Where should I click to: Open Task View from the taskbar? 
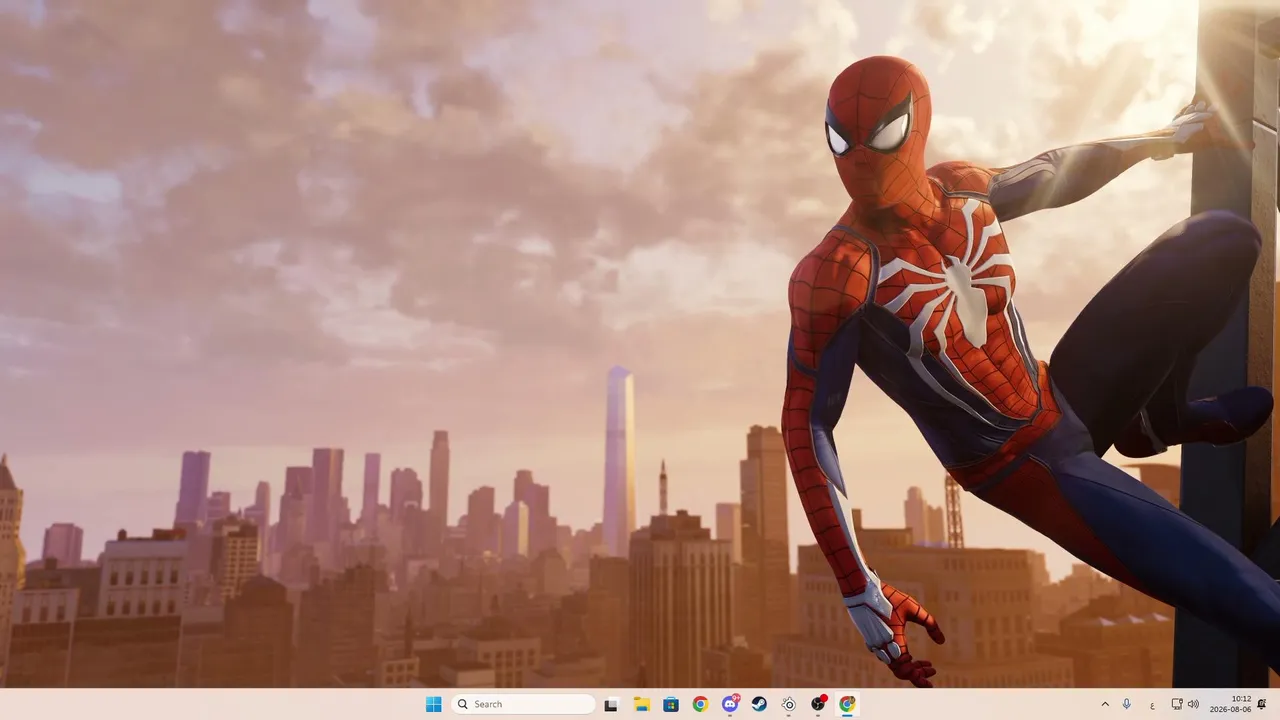click(611, 704)
